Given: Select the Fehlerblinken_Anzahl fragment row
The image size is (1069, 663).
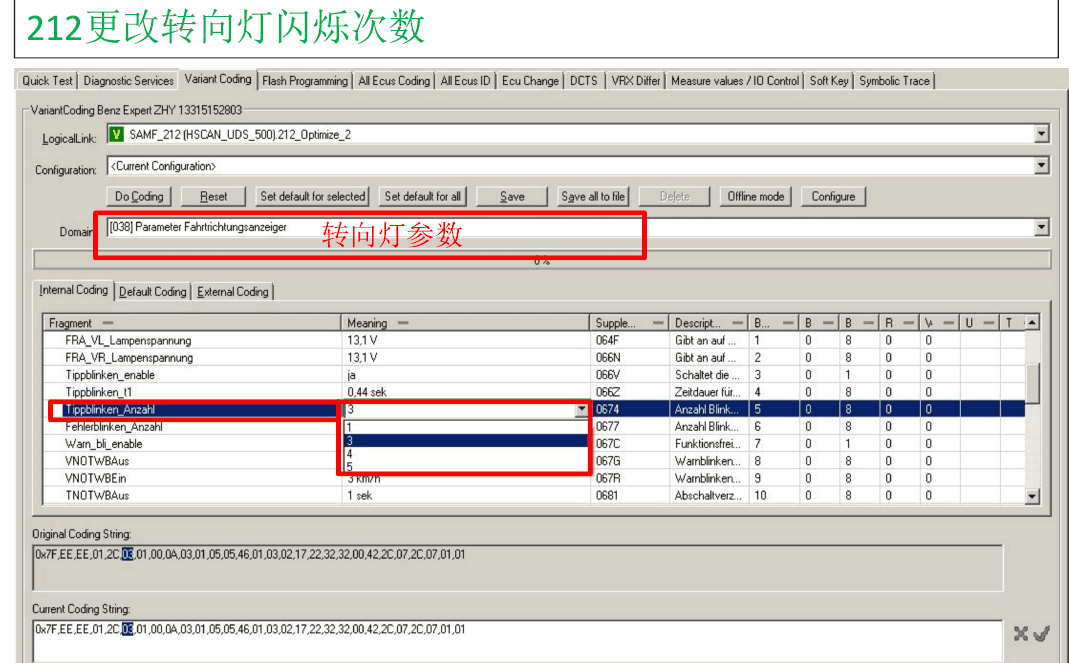Looking at the screenshot, I should 114,427.
